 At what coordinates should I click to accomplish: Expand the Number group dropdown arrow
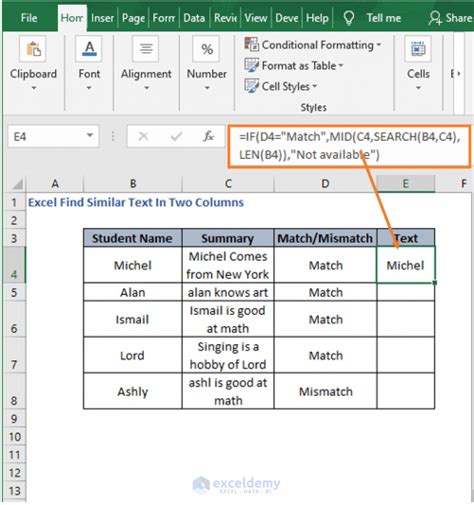coord(207,88)
